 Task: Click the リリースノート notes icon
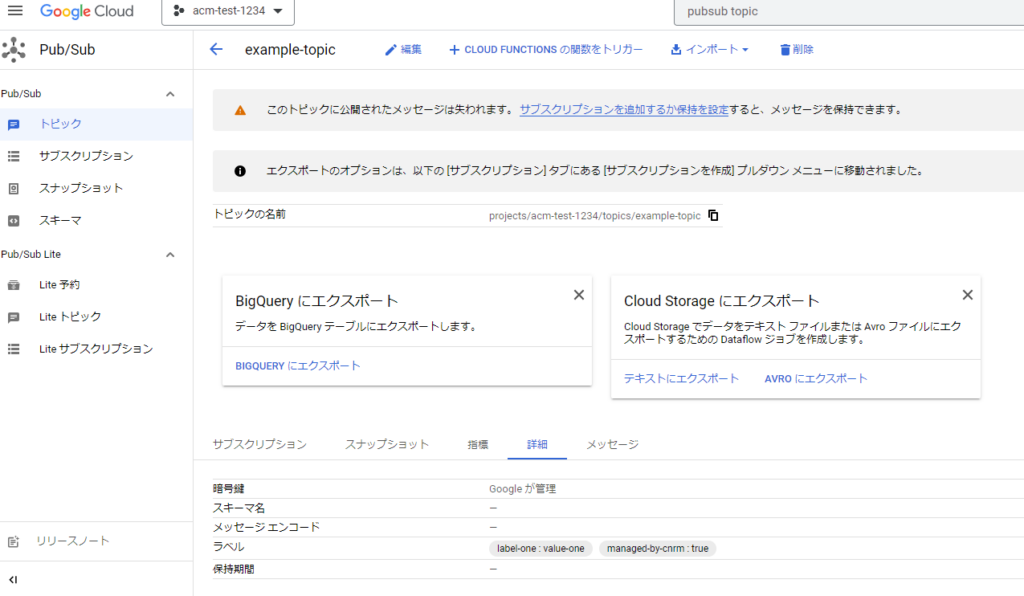[x=14, y=542]
